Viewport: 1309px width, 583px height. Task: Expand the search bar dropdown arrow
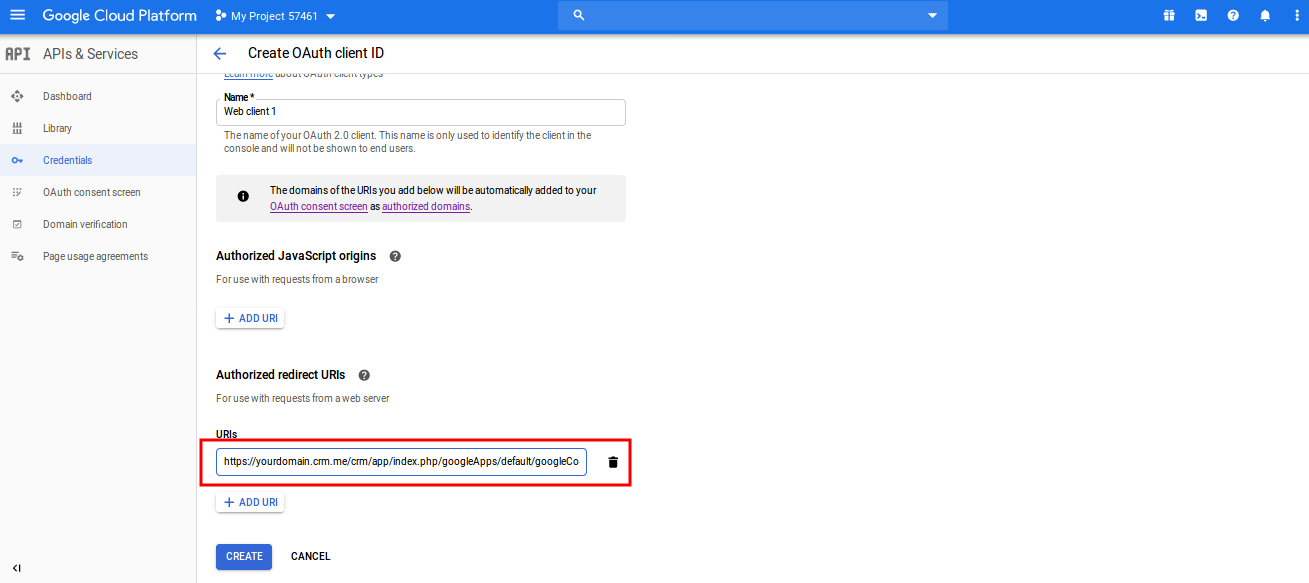(x=932, y=16)
